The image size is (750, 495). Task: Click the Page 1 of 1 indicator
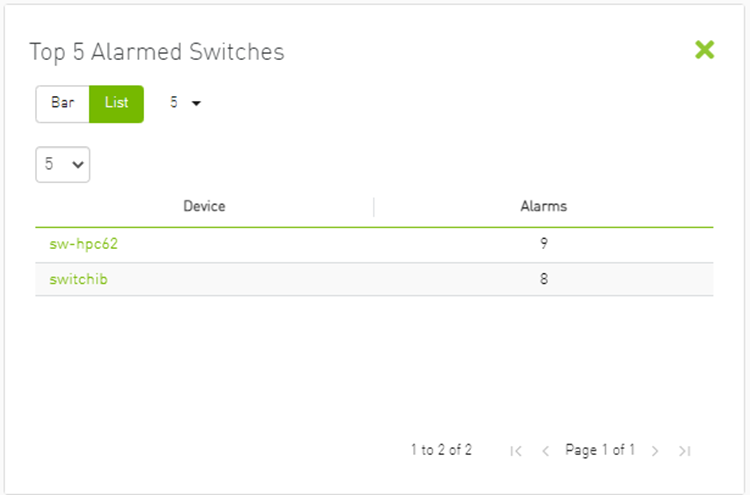point(600,450)
